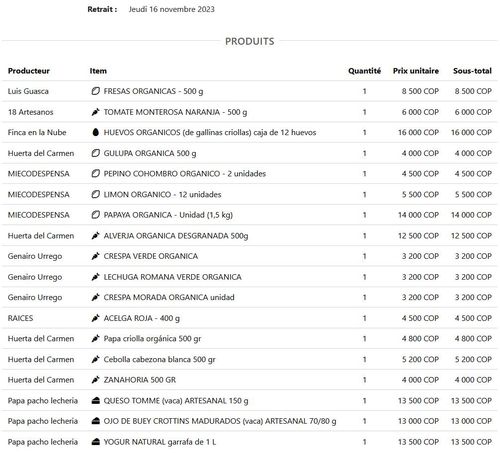This screenshot has height=455, width=500.
Task: Click the carrot icon beside ZANAHORIA 500 GR
Action: pos(95,380)
